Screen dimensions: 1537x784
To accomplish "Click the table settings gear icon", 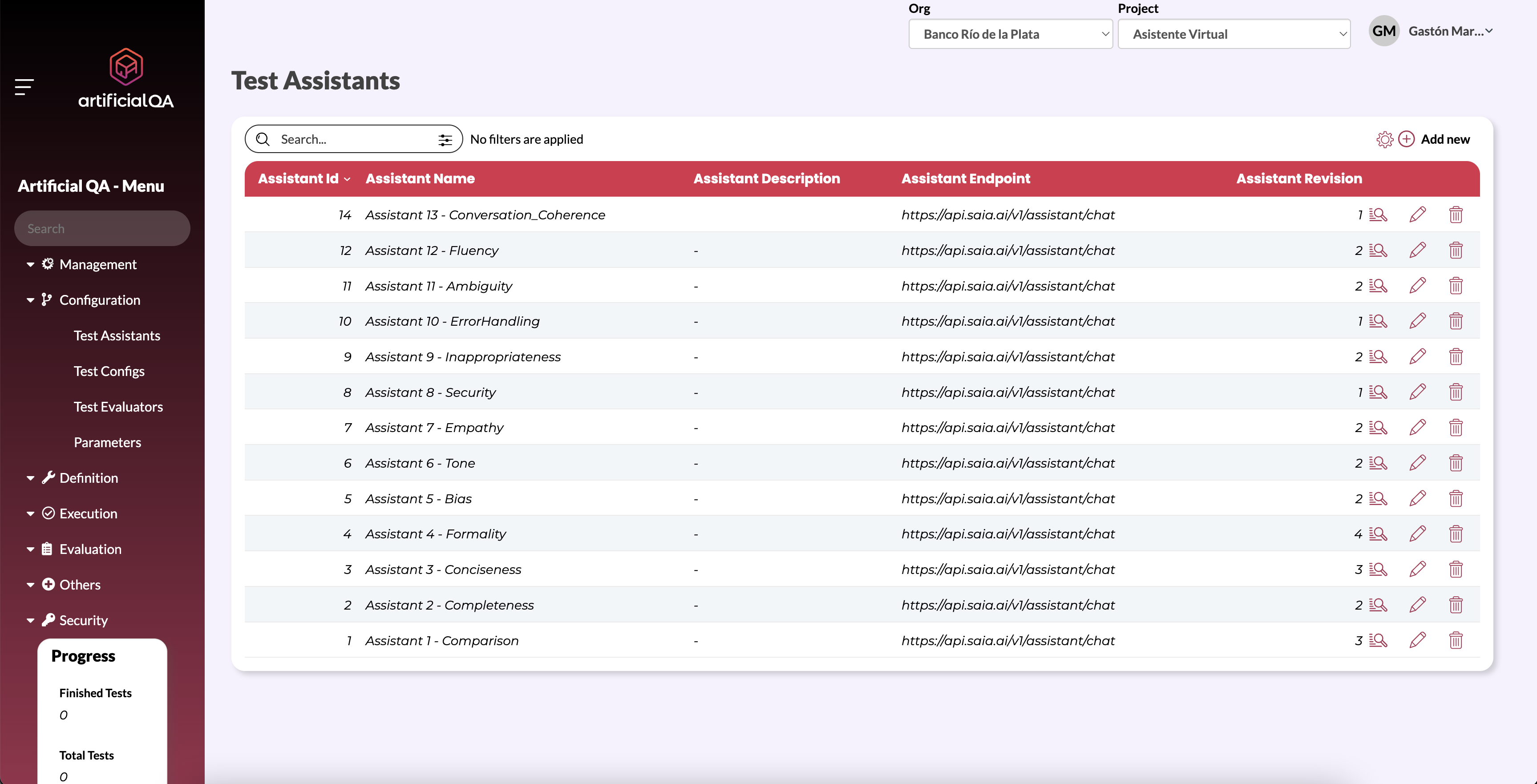I will pyautogui.click(x=1384, y=140).
